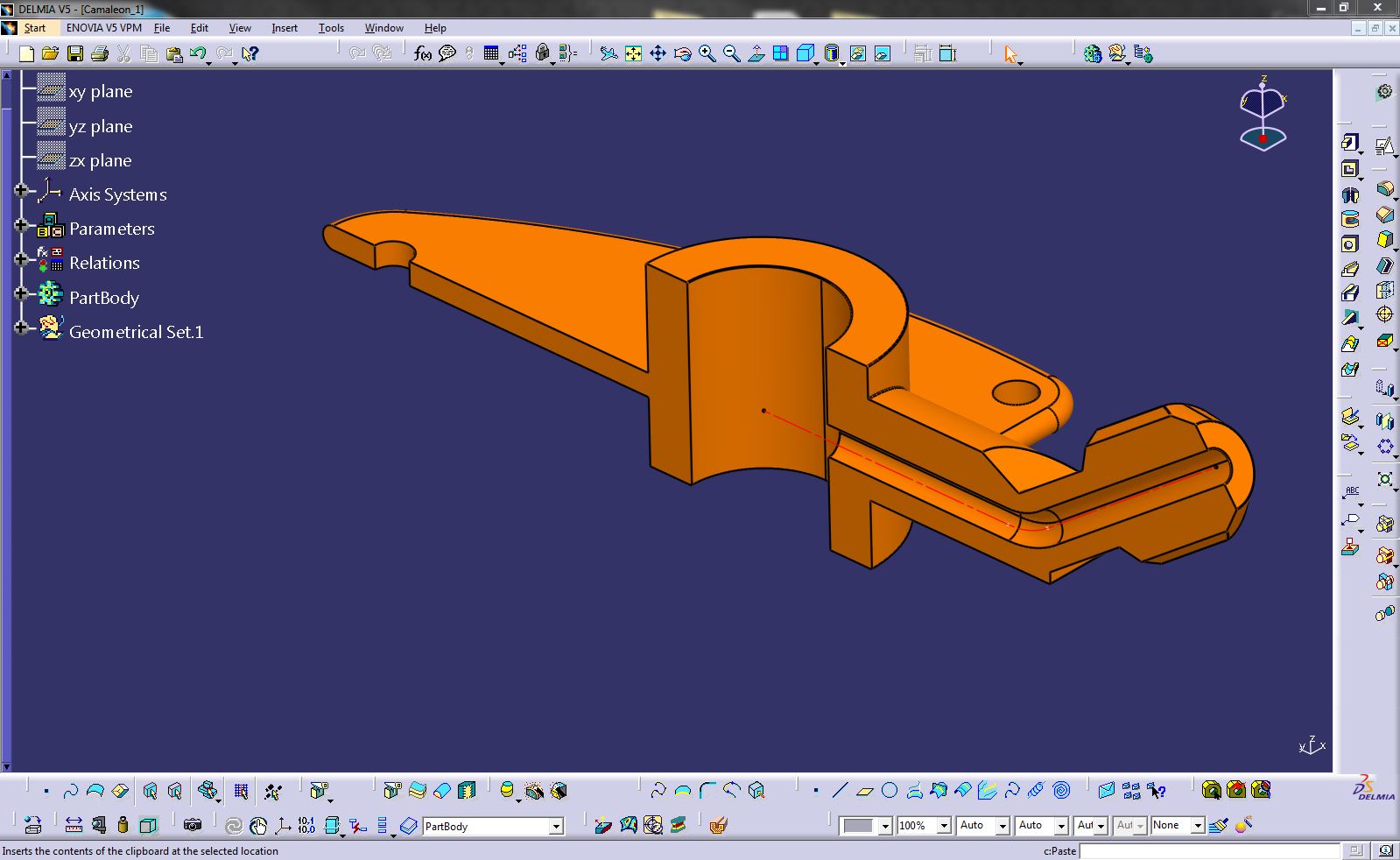The width and height of the screenshot is (1400, 860).
Task: Save the part with the floppy icon
Action: [75, 54]
